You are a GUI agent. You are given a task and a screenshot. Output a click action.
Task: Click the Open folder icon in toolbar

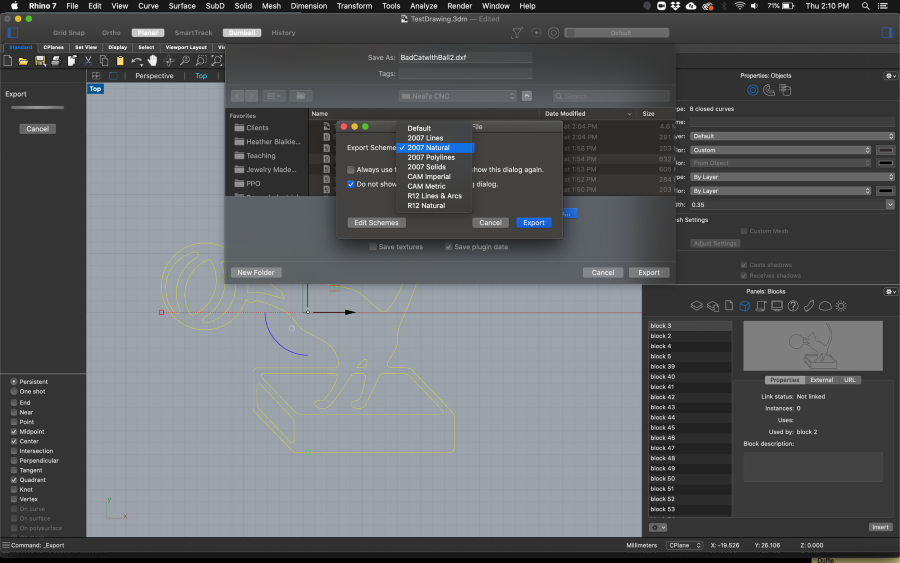(24, 60)
